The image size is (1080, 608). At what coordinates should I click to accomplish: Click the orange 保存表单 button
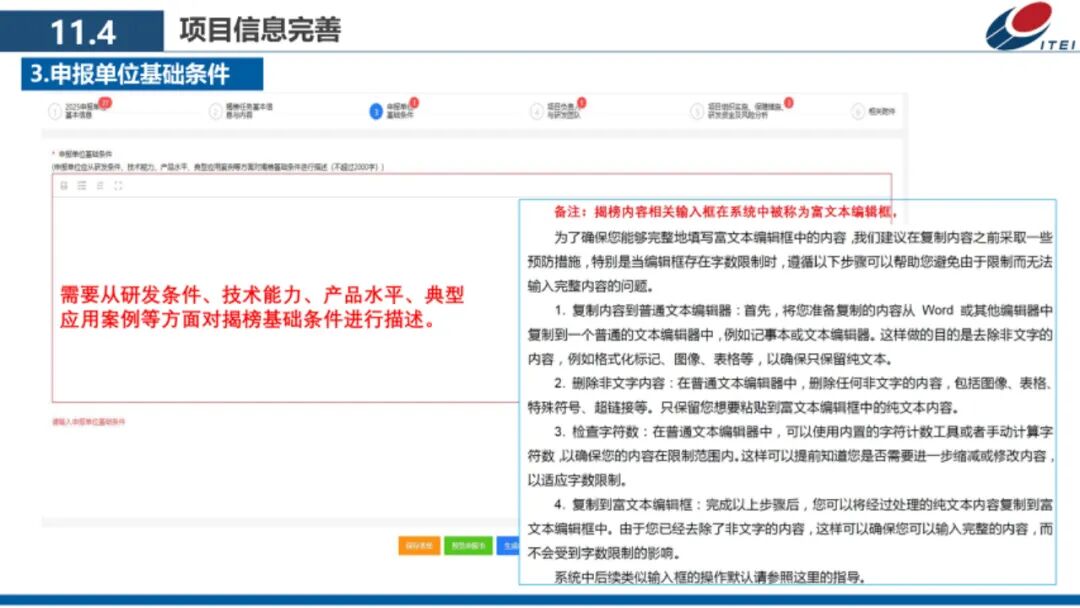point(419,545)
